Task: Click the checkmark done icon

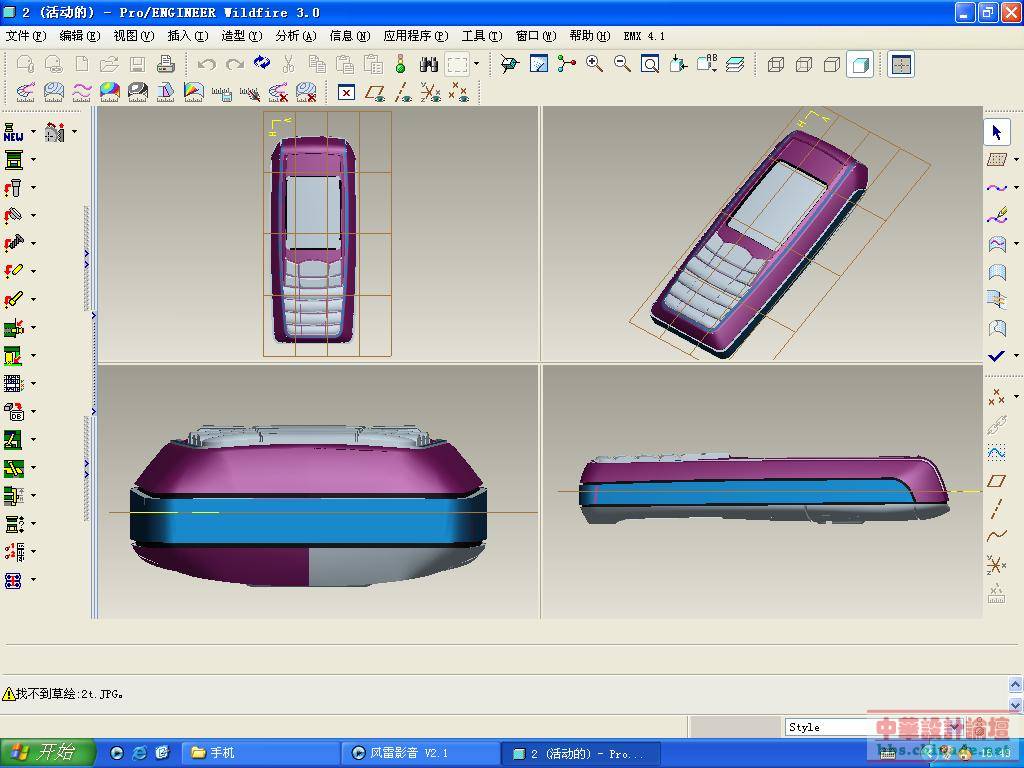Action: [x=996, y=356]
